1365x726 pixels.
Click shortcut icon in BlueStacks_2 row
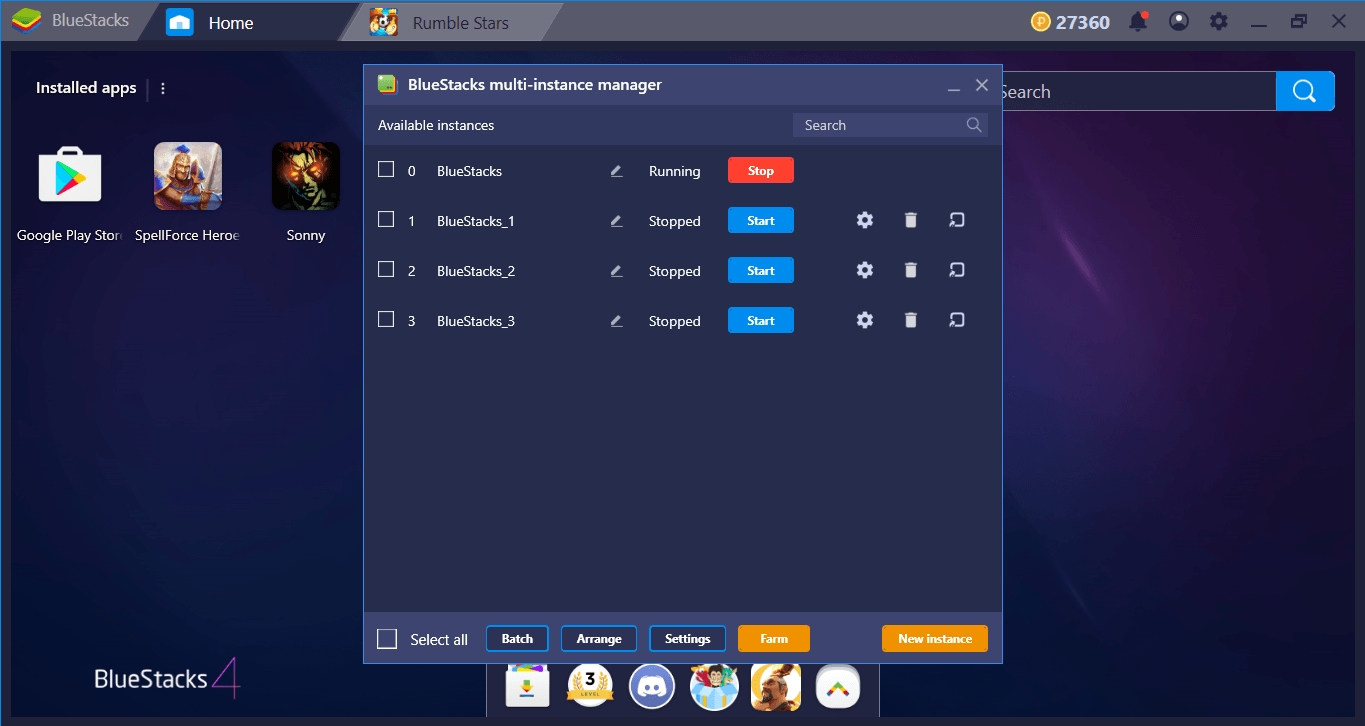[x=957, y=270]
